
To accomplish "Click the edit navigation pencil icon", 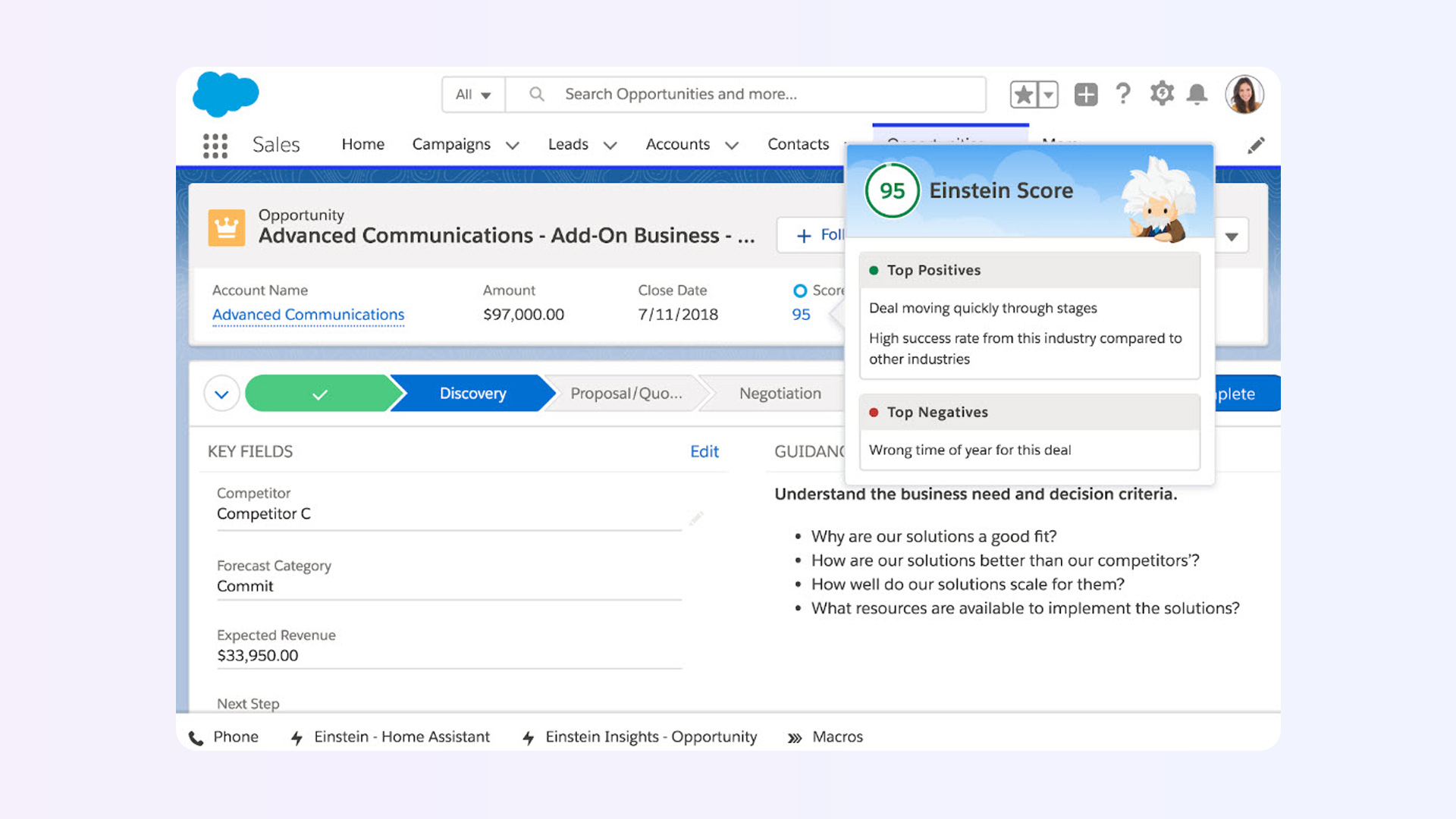I will point(1256,145).
